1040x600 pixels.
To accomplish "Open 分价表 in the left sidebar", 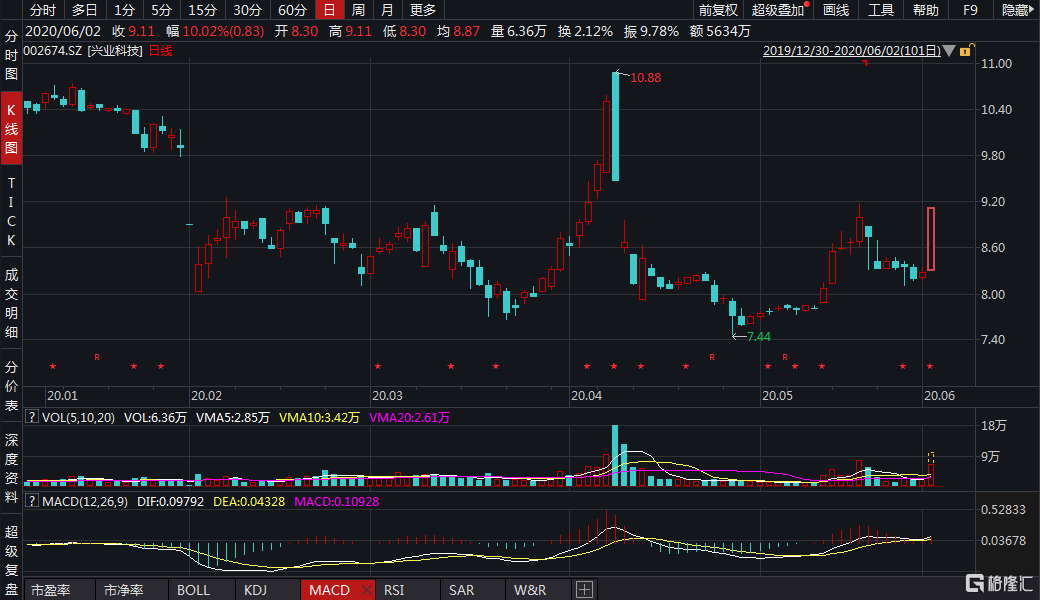I will (x=11, y=386).
